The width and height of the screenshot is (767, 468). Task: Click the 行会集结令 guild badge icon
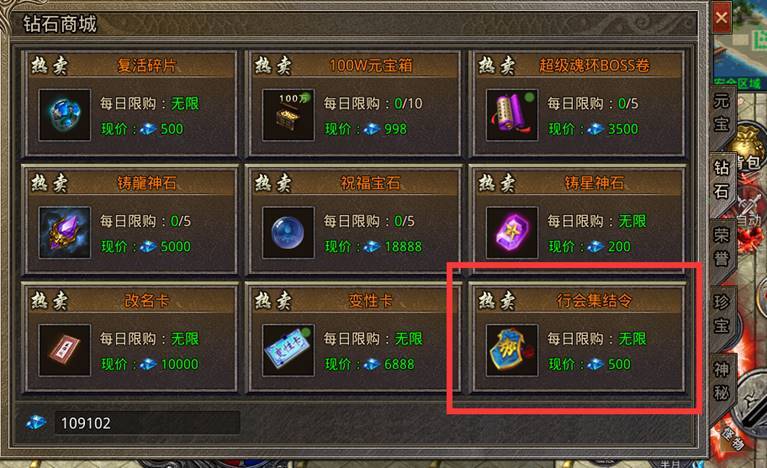tap(512, 350)
